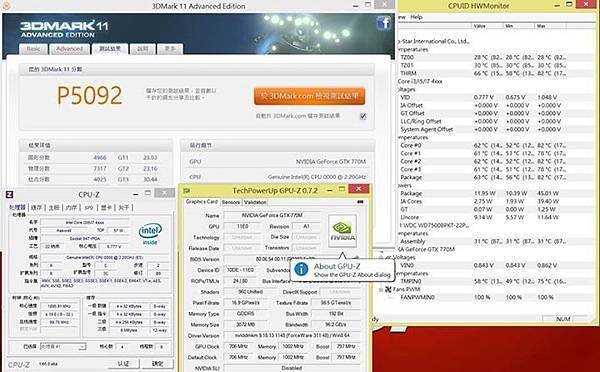The image size is (600, 372).
Task: Click the Intel Inside logo in CPU-Z
Action: [150, 233]
